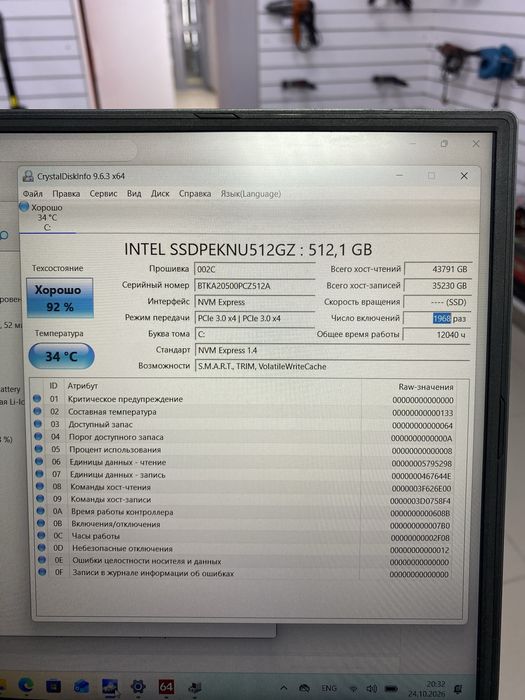Open the Диск menu
525x700 pixels.
160,193
